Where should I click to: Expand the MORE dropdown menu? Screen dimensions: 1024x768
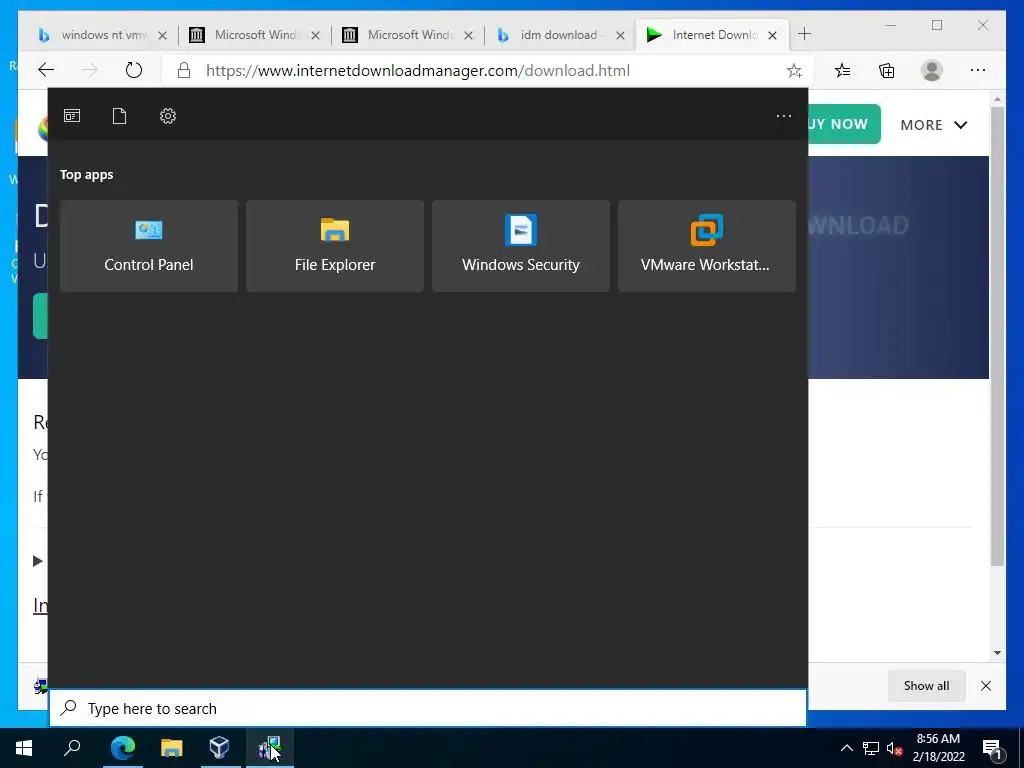934,125
